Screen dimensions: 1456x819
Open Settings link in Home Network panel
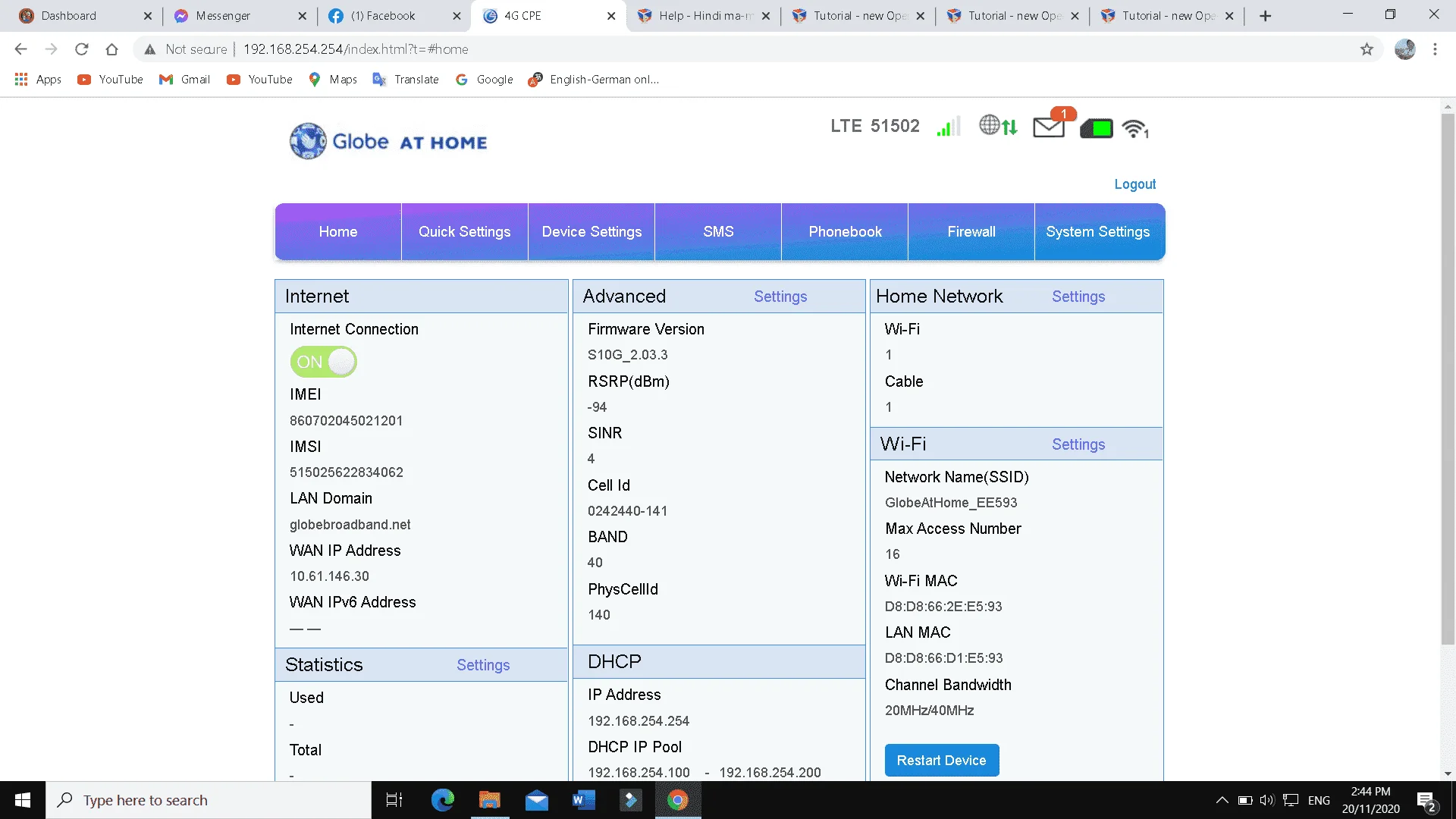coord(1078,297)
